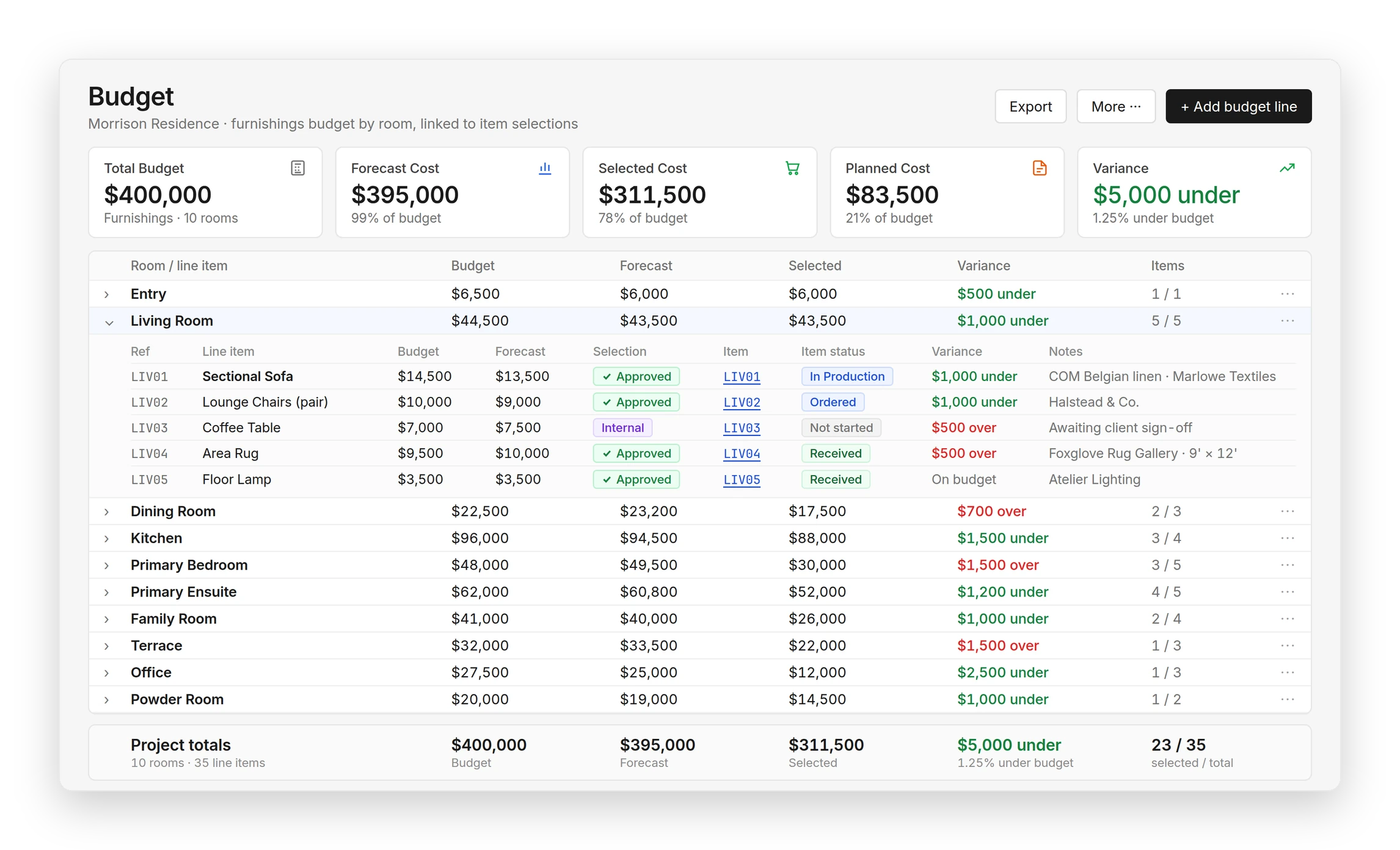Open the Family Room row options menu
The width and height of the screenshot is (1400, 850).
[x=1288, y=619]
